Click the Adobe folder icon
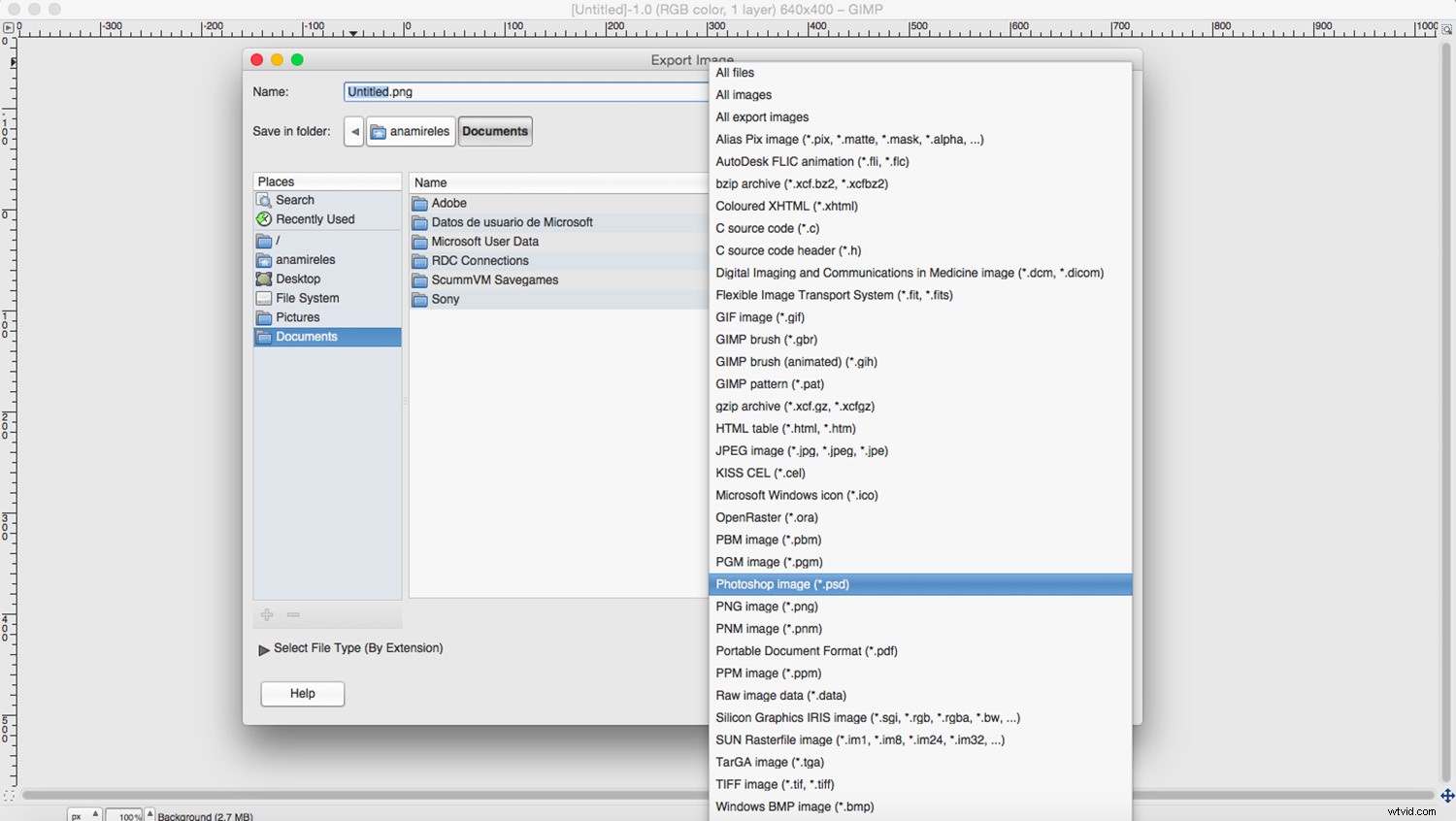The width and height of the screenshot is (1456, 821). click(419, 204)
